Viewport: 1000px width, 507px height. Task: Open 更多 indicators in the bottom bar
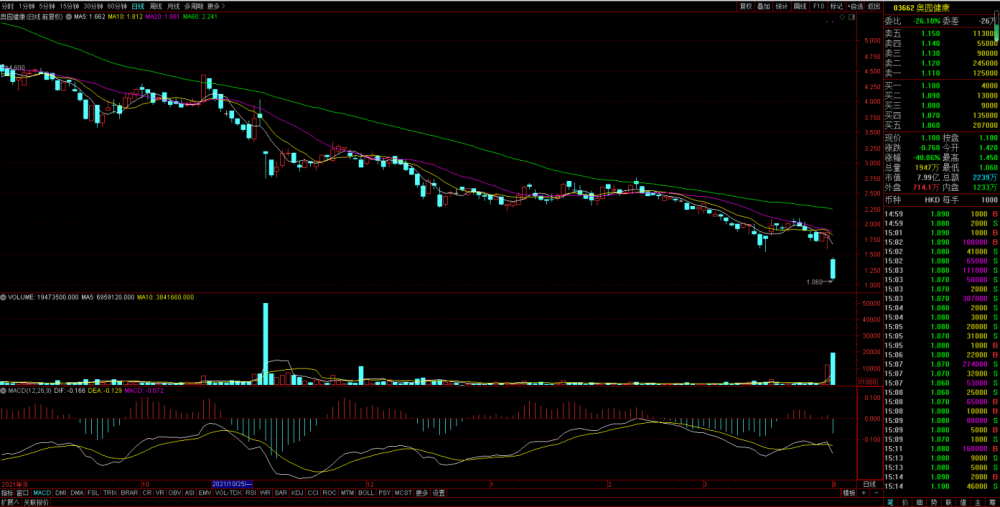[x=422, y=493]
